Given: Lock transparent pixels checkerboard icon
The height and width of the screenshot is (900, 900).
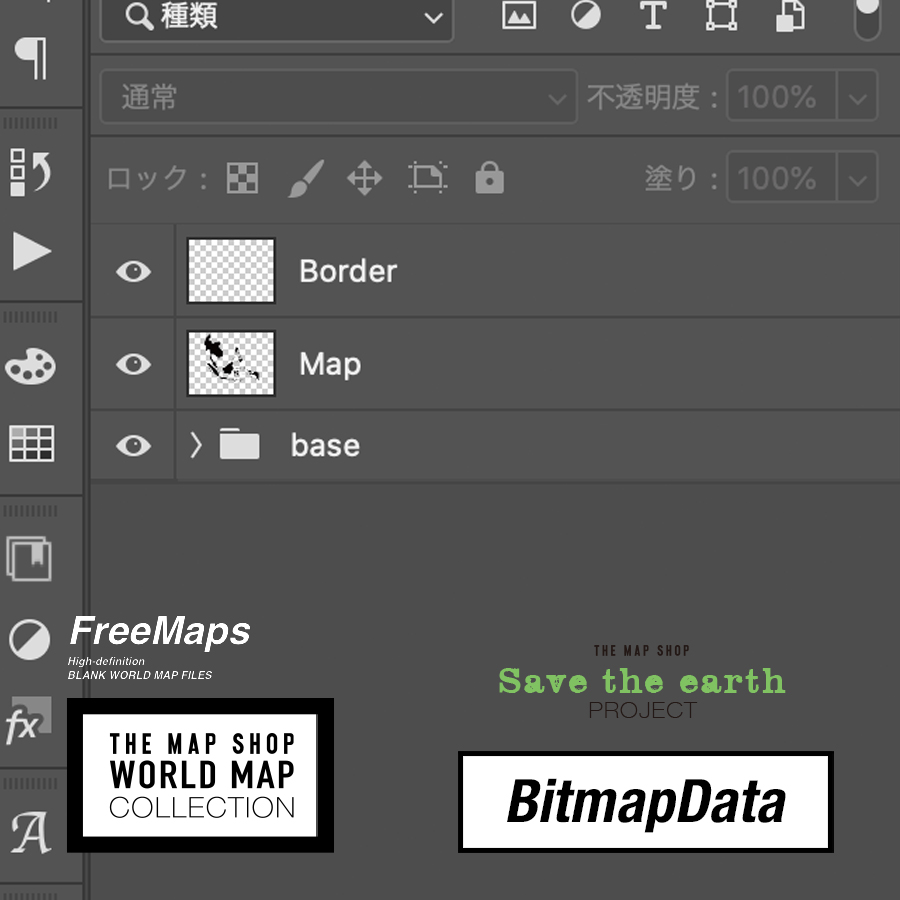Looking at the screenshot, I should tap(243, 178).
